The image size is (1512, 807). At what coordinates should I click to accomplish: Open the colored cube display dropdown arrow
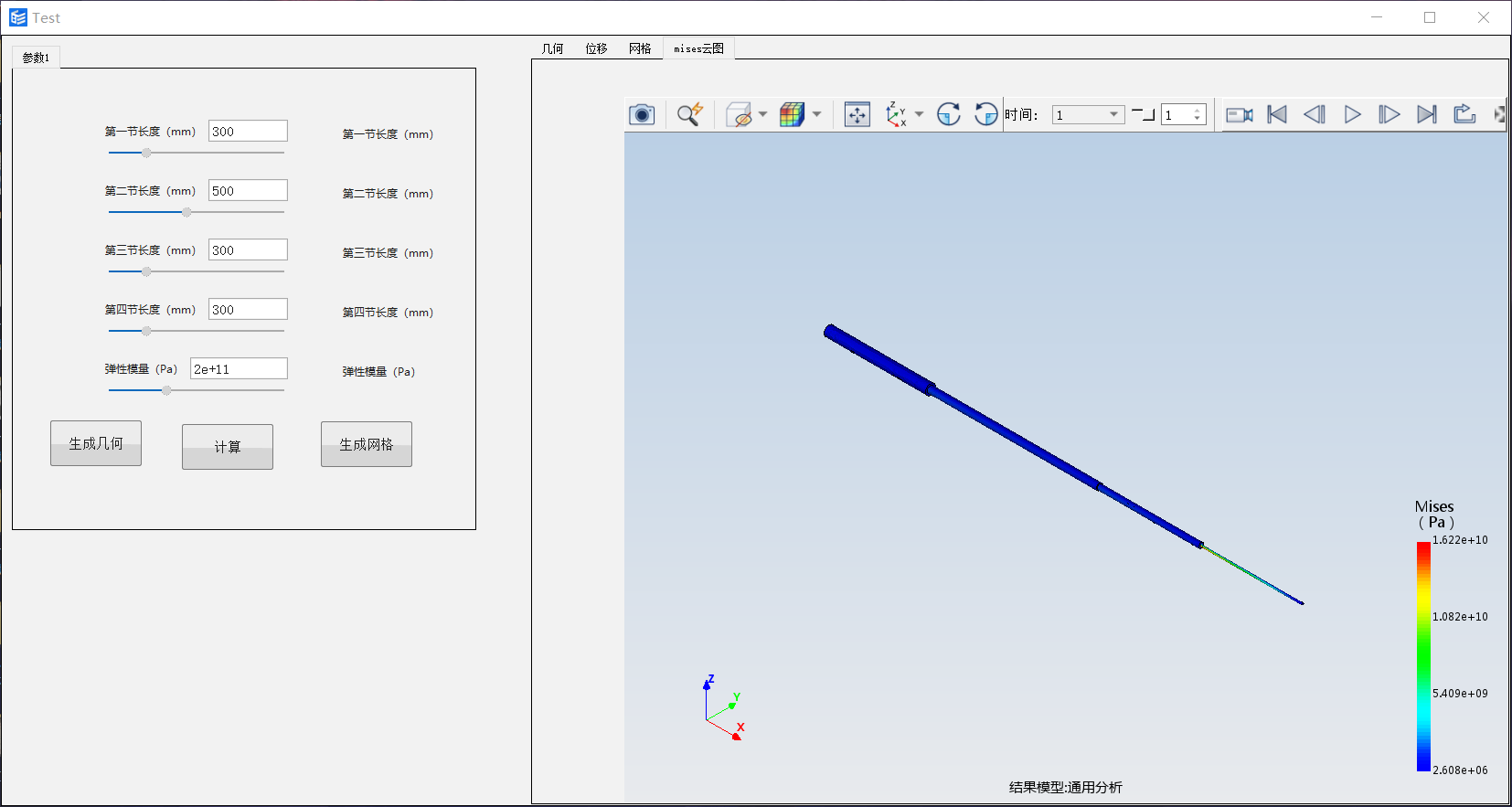816,114
